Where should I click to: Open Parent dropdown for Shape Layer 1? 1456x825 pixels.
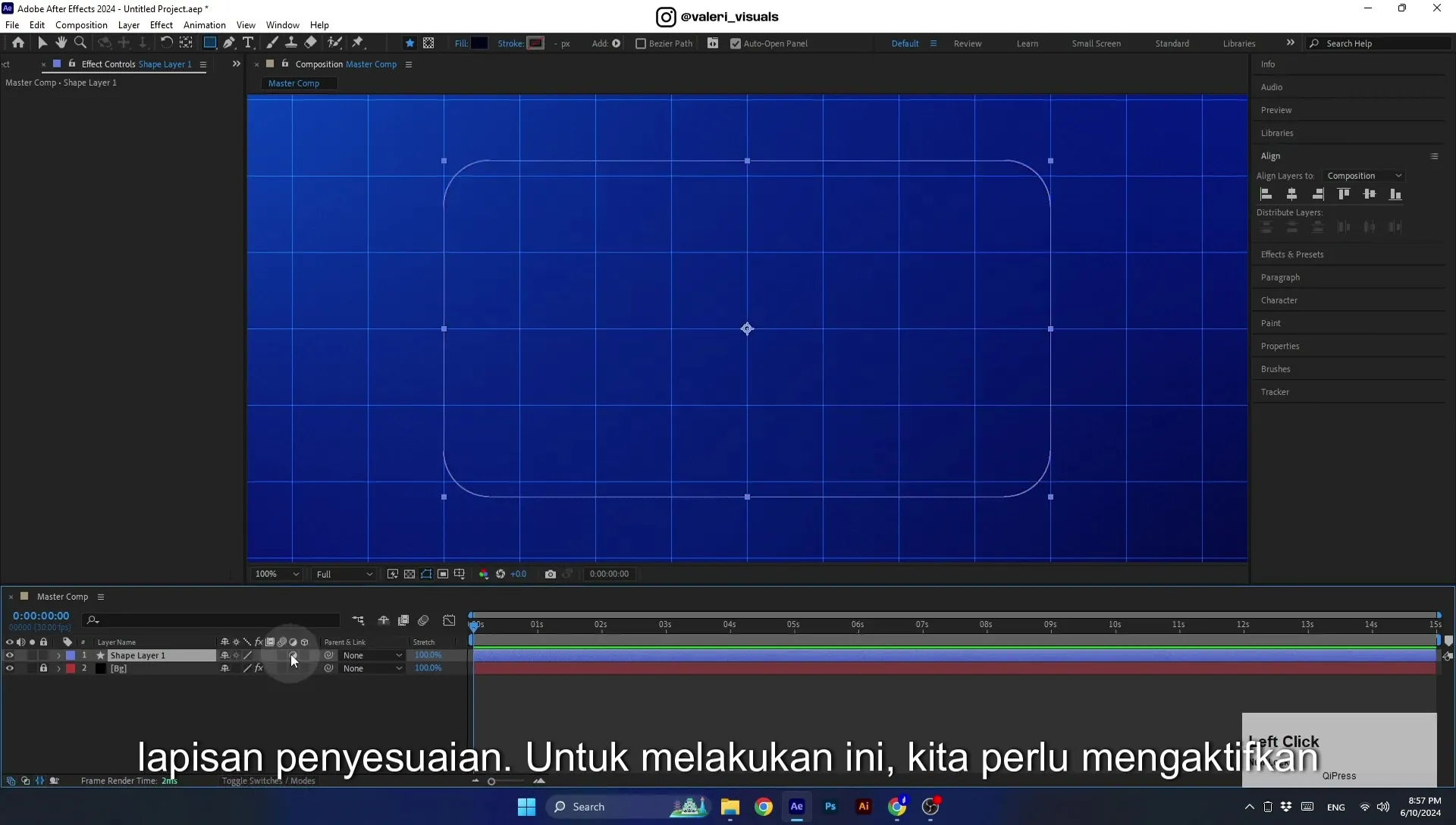click(372, 655)
